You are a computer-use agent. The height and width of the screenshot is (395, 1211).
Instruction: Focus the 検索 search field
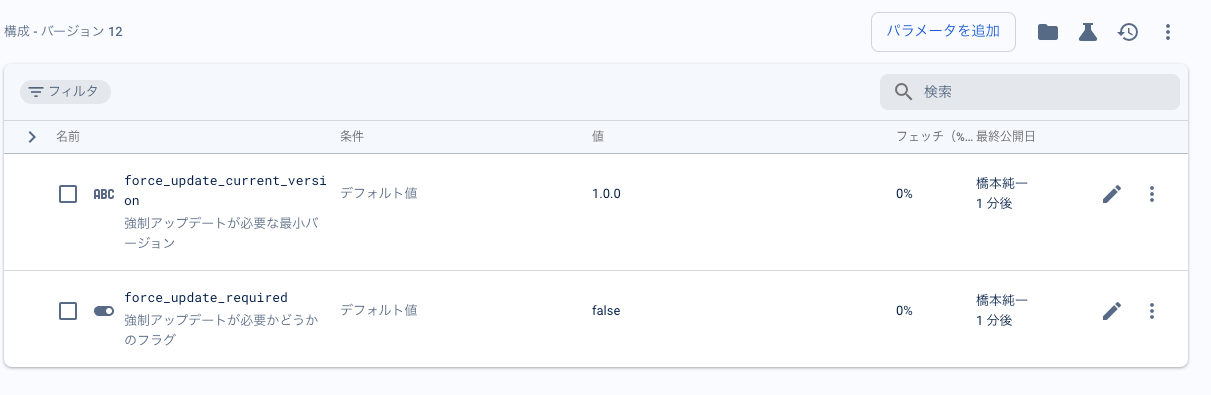(x=1030, y=92)
